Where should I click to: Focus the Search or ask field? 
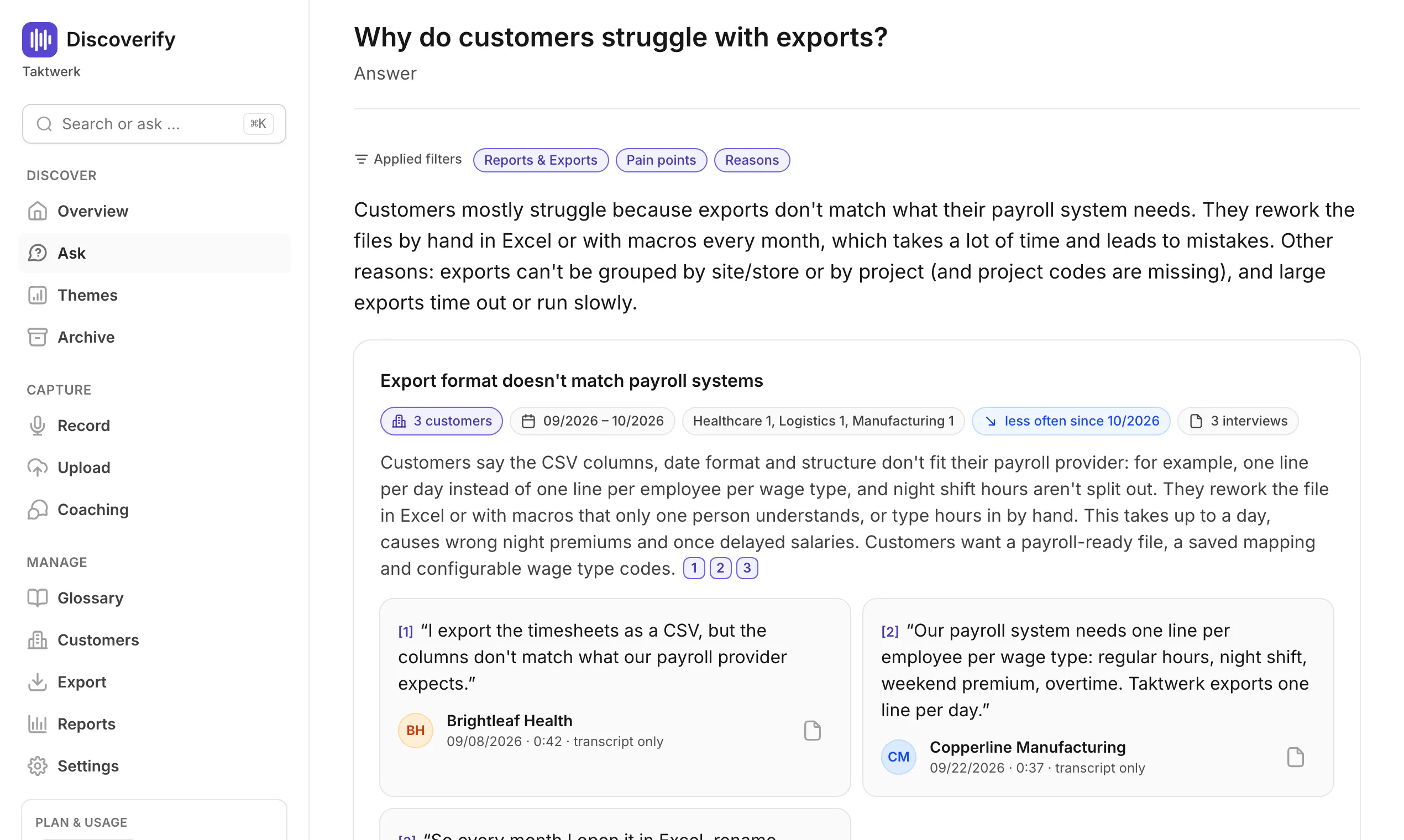154,123
